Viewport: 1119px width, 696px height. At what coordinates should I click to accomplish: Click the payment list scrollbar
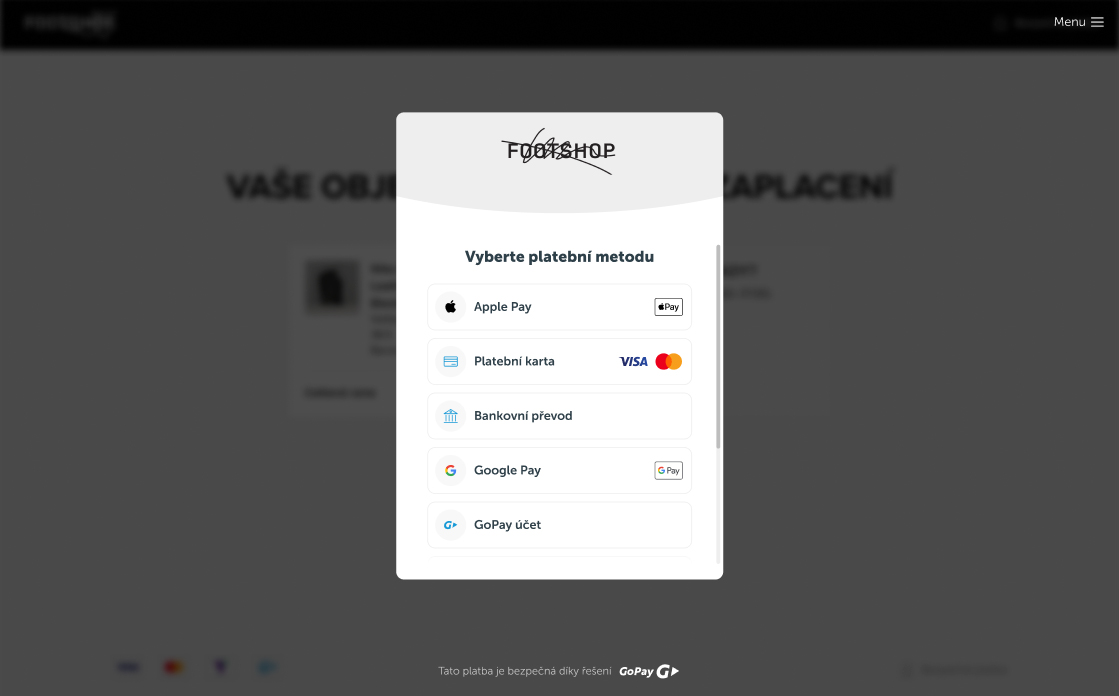coord(718,346)
